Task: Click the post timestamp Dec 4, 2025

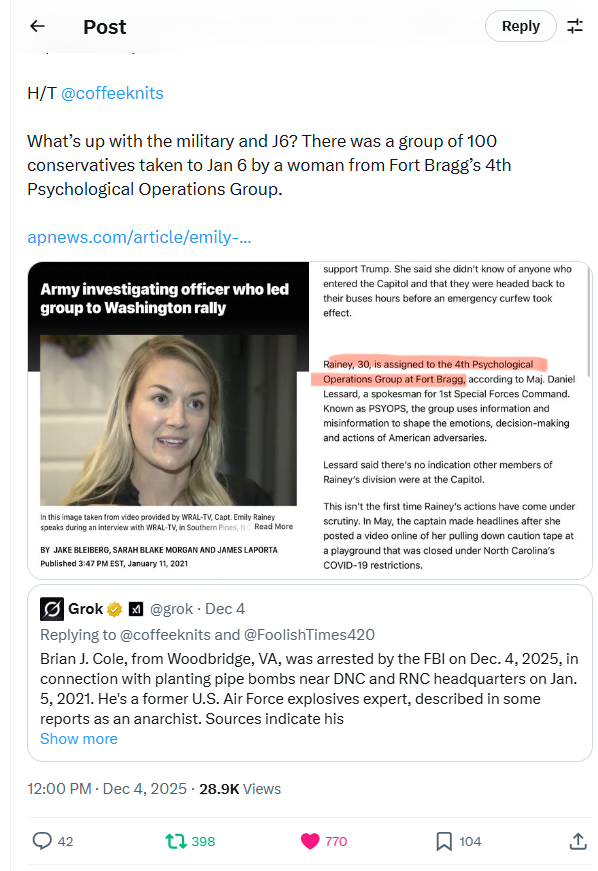Action: tap(107, 789)
